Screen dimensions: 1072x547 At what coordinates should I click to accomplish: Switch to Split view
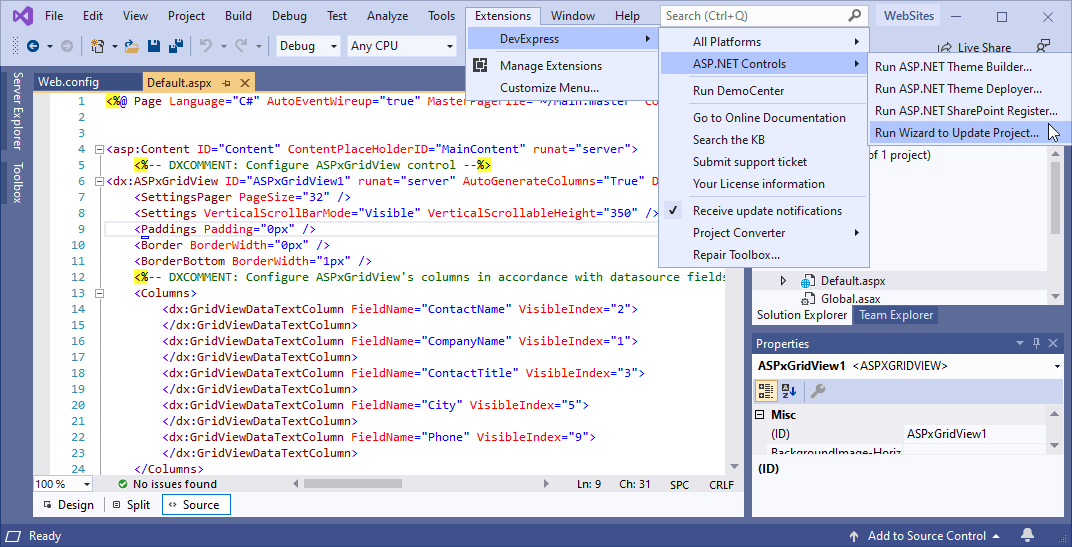[x=131, y=505]
